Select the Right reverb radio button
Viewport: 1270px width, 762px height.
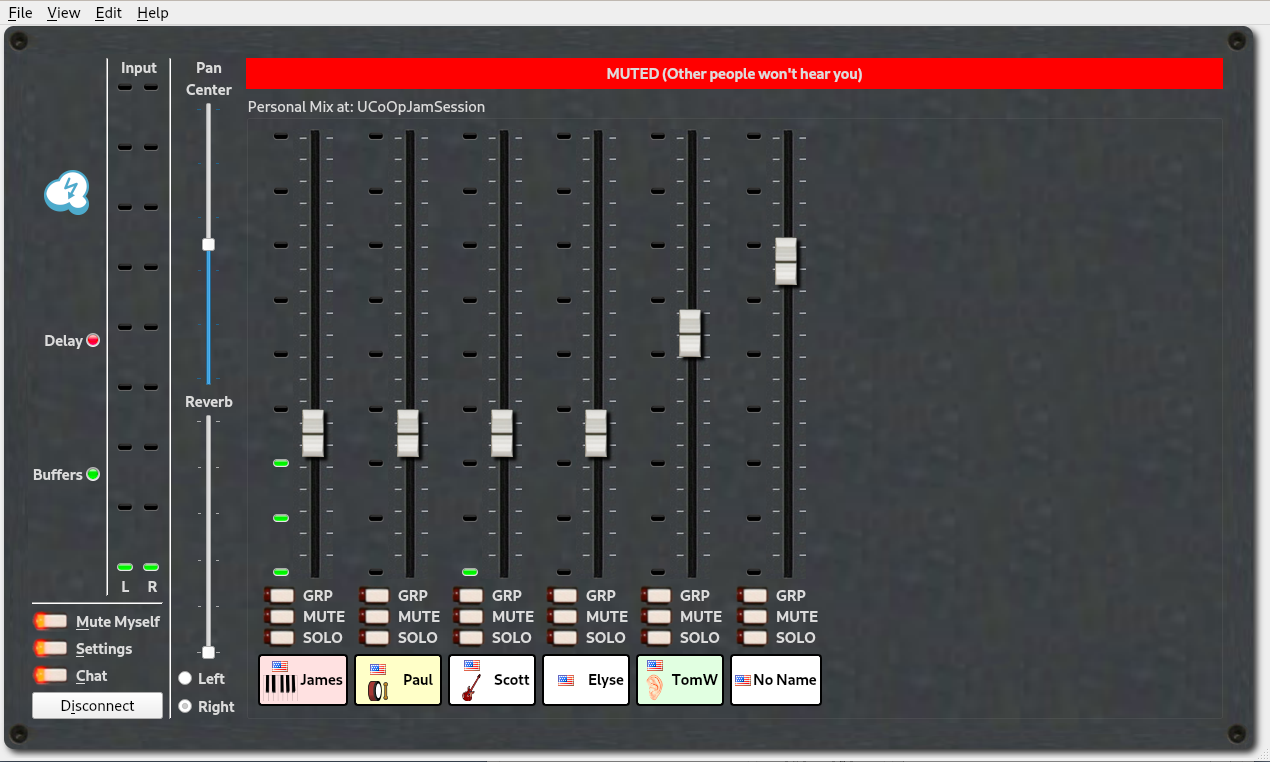(x=185, y=706)
